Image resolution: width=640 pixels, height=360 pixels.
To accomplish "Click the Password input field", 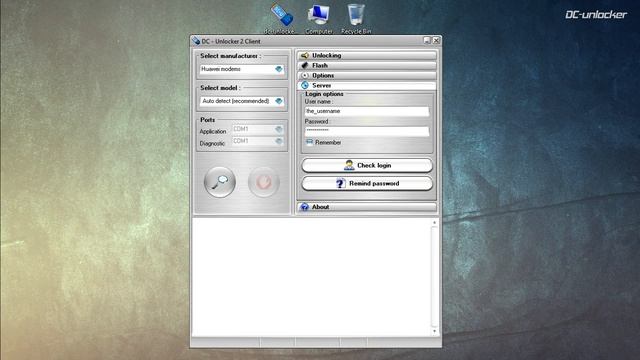I will pos(367,131).
